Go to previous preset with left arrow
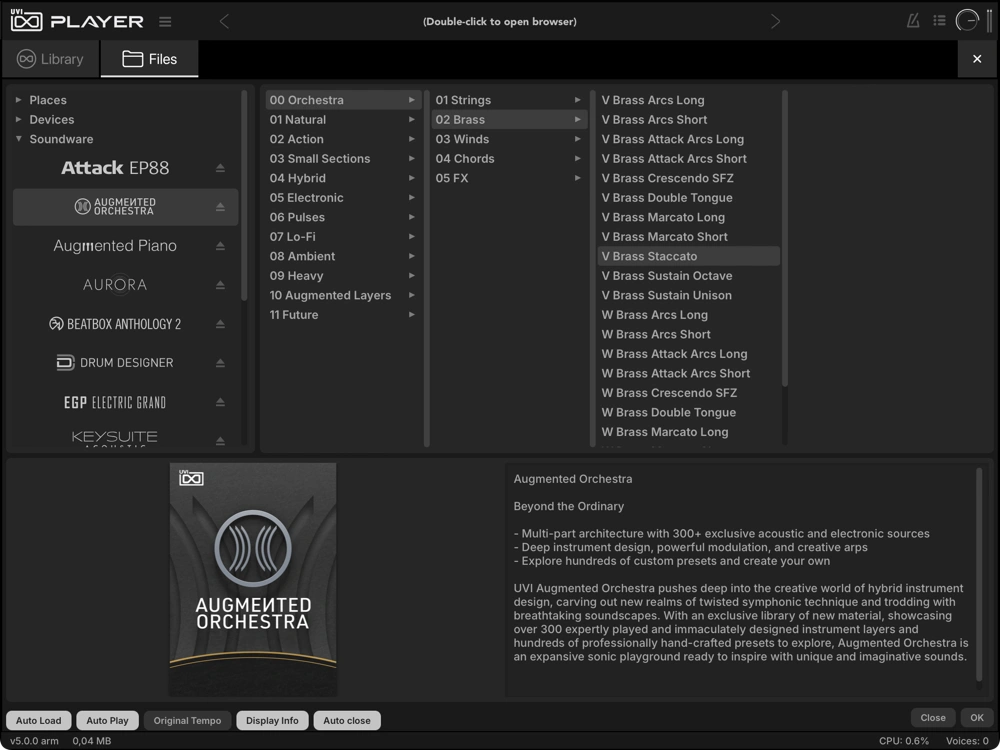The height and width of the screenshot is (750, 1000). 224,22
